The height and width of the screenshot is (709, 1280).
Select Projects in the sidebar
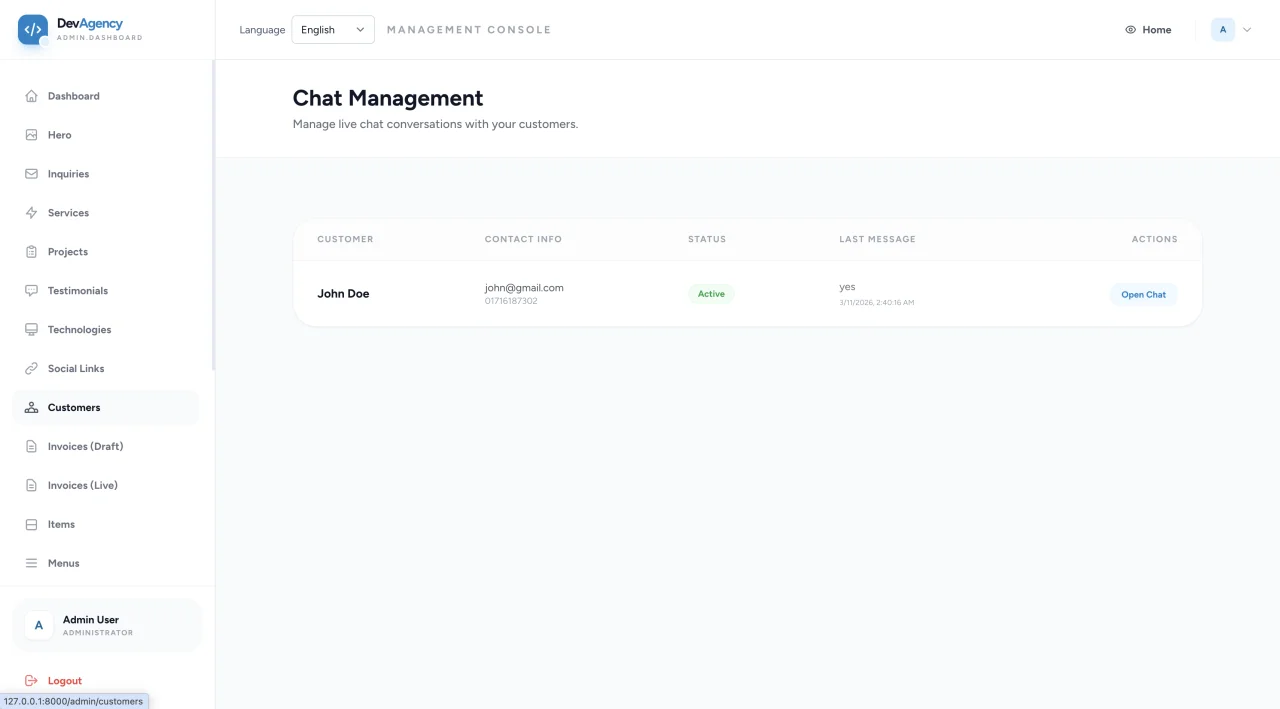(106, 252)
